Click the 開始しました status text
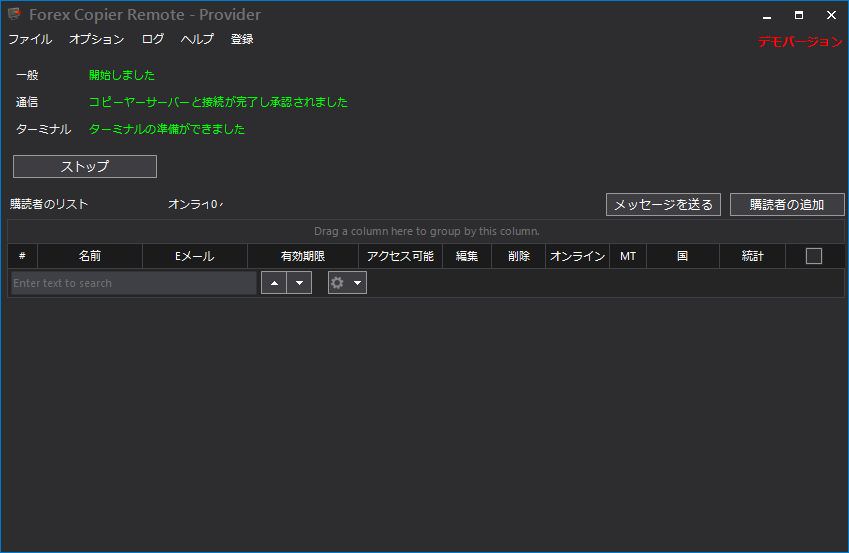Image resolution: width=849 pixels, height=553 pixels. pos(122,75)
